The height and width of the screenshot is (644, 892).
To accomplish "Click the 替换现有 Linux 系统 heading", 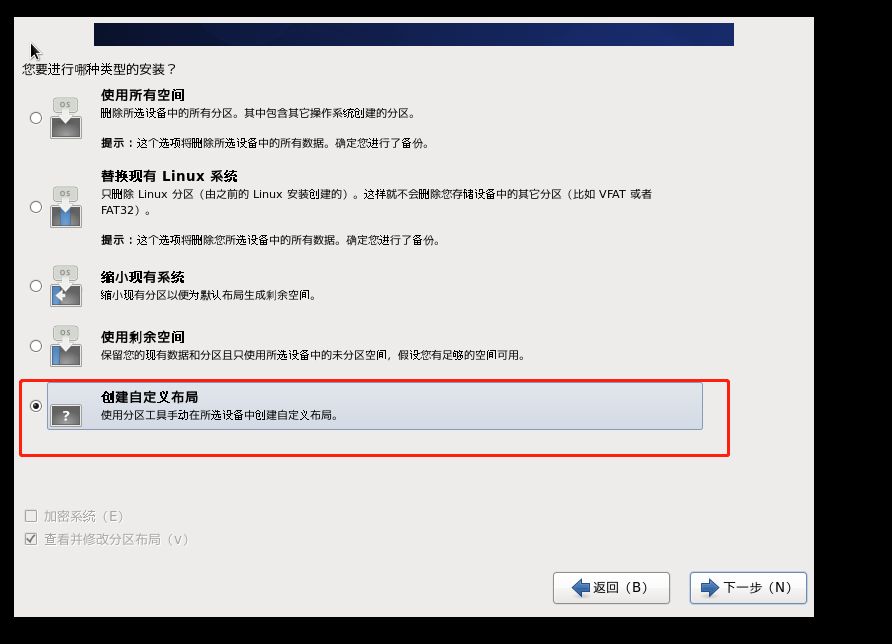I will point(169,176).
